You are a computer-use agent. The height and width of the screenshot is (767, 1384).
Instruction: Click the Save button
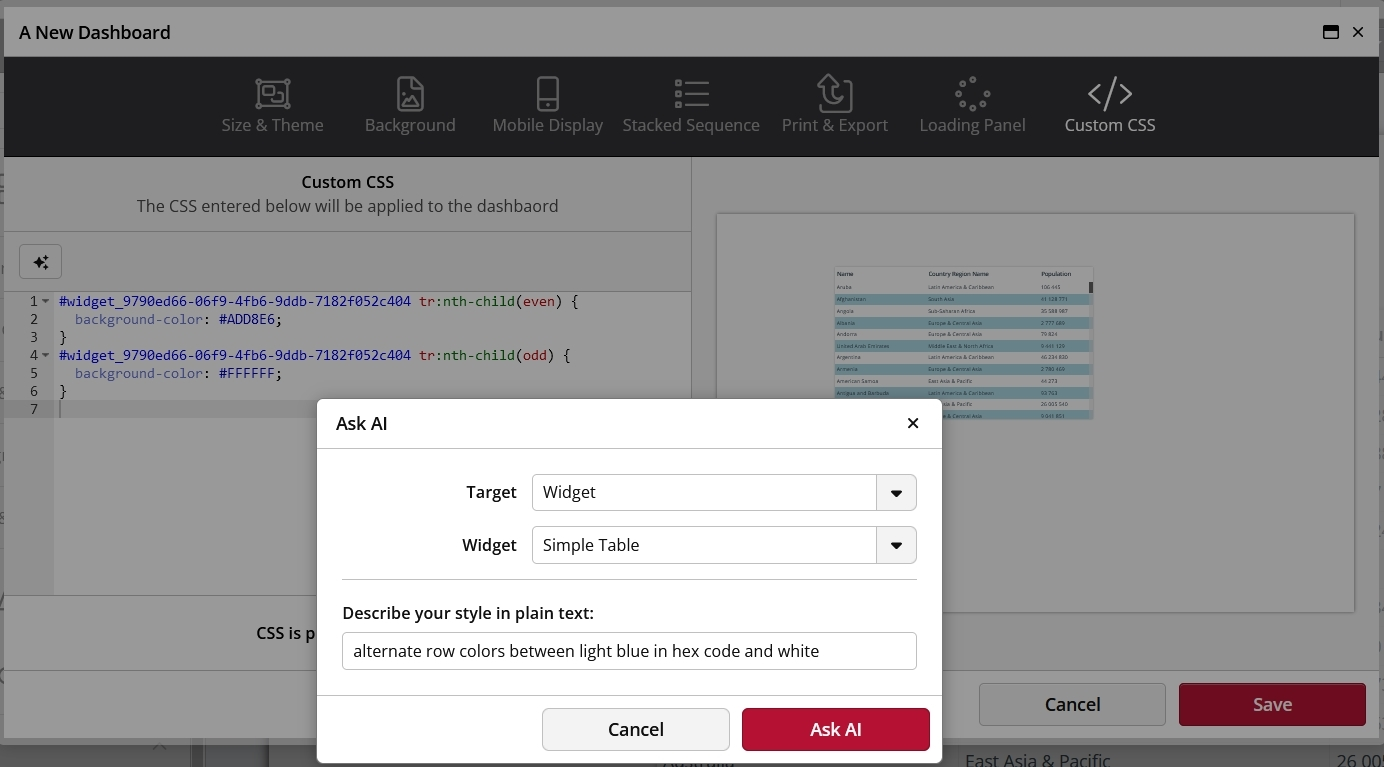point(1272,704)
